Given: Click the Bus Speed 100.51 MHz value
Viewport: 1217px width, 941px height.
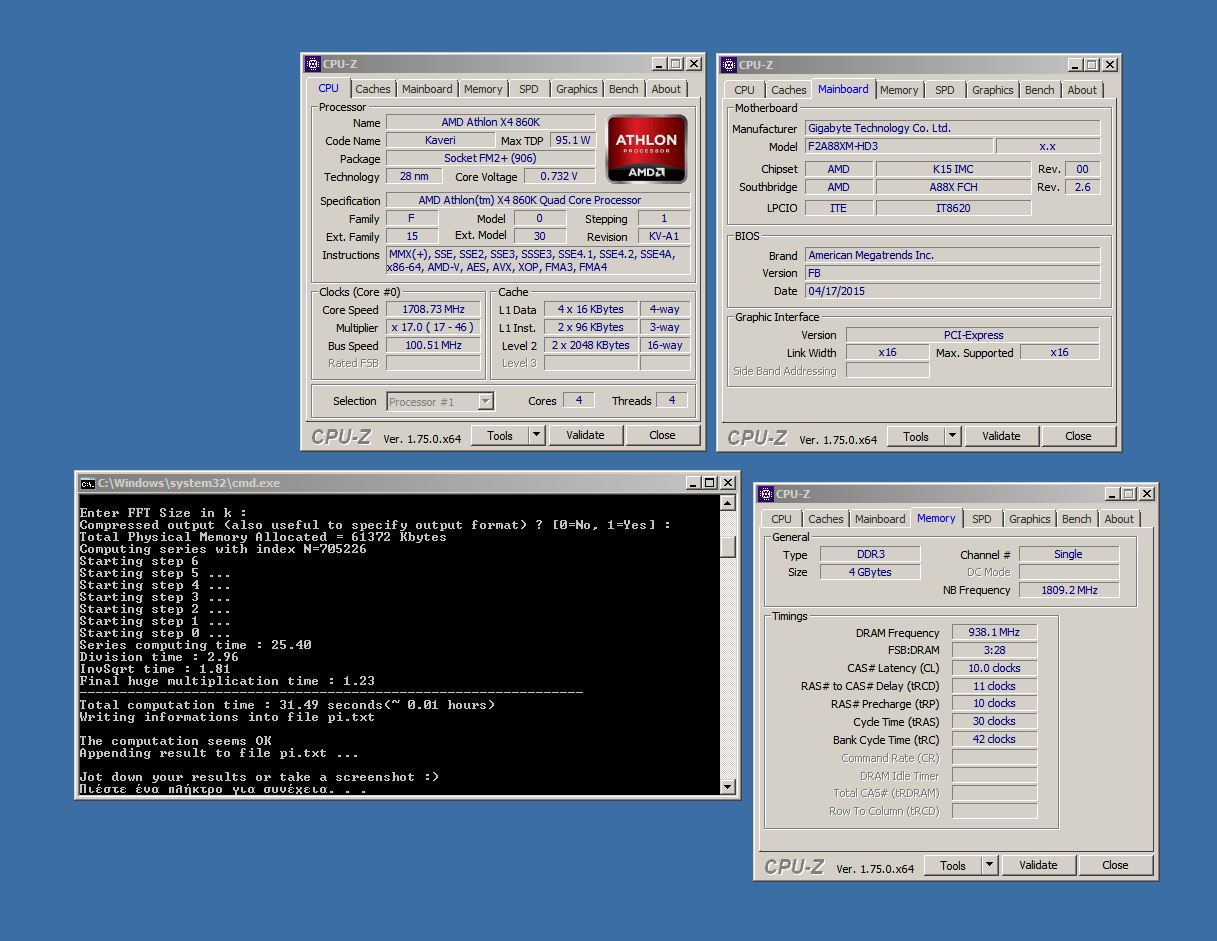Looking at the screenshot, I should pos(433,345).
